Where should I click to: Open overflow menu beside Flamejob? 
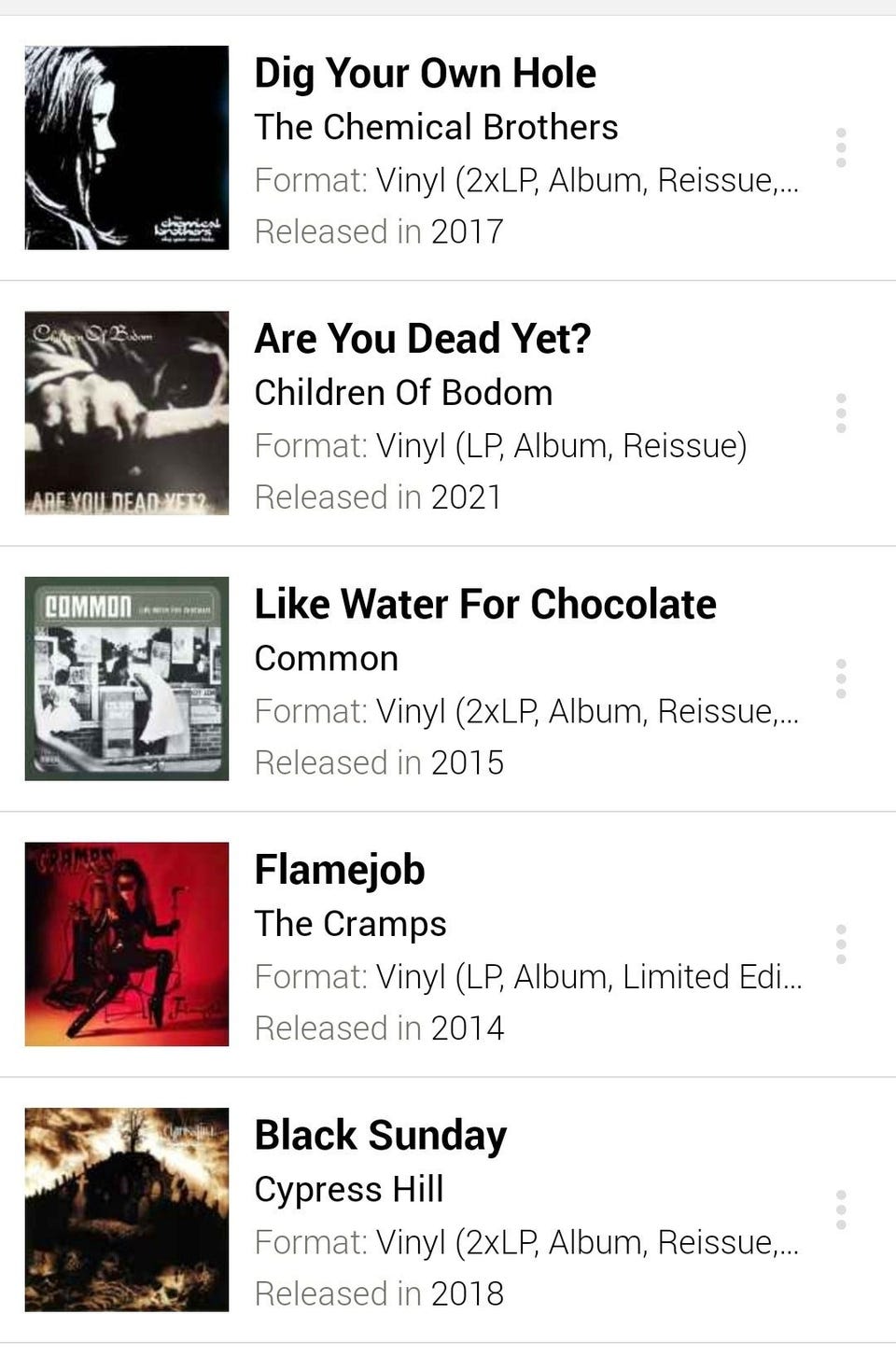[841, 944]
